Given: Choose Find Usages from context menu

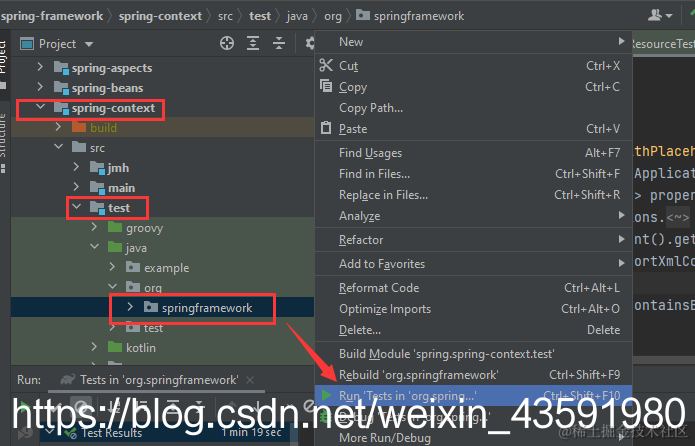Looking at the screenshot, I should (x=473, y=153).
